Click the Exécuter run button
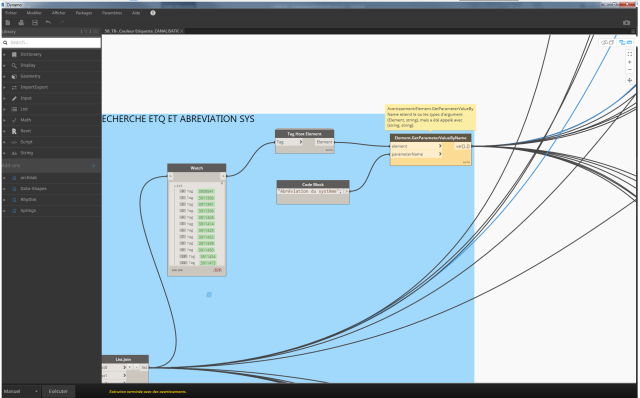The image size is (640, 398). pyautogui.click(x=58, y=391)
